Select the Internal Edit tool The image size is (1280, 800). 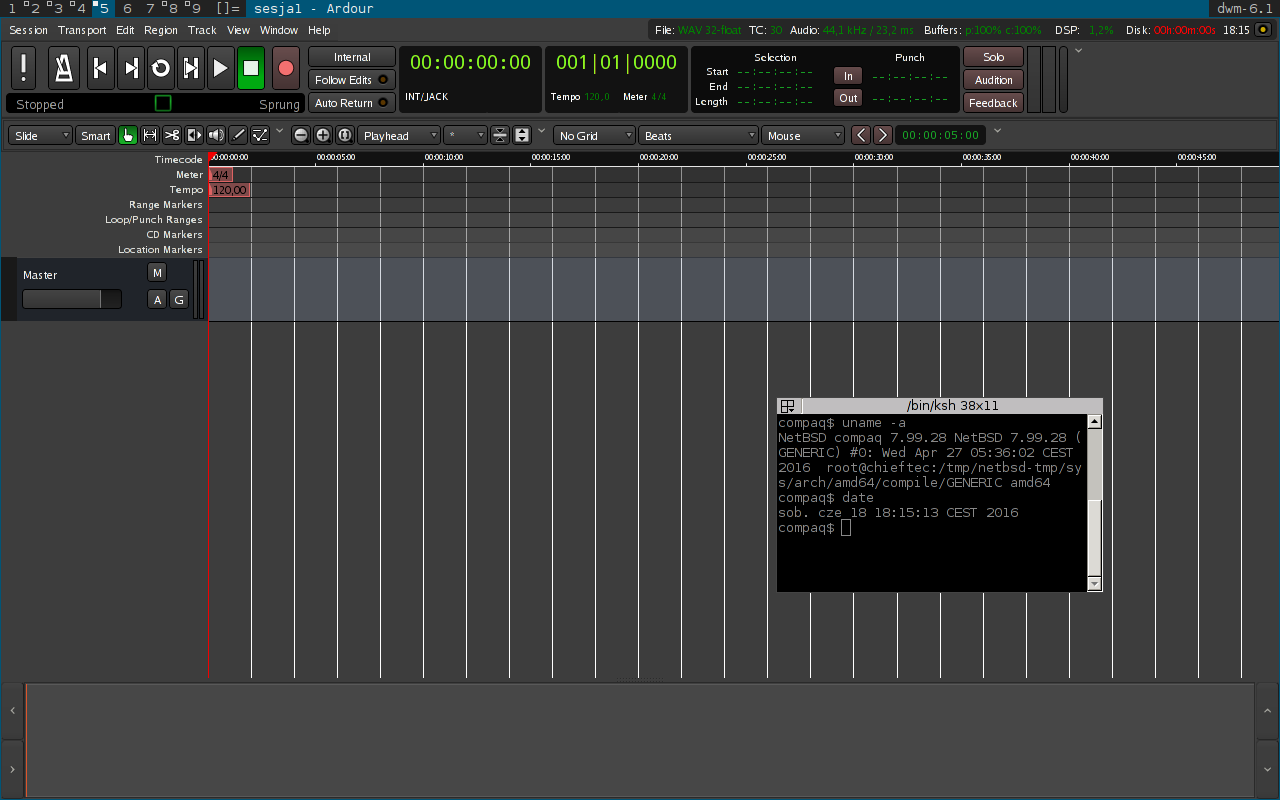260,135
